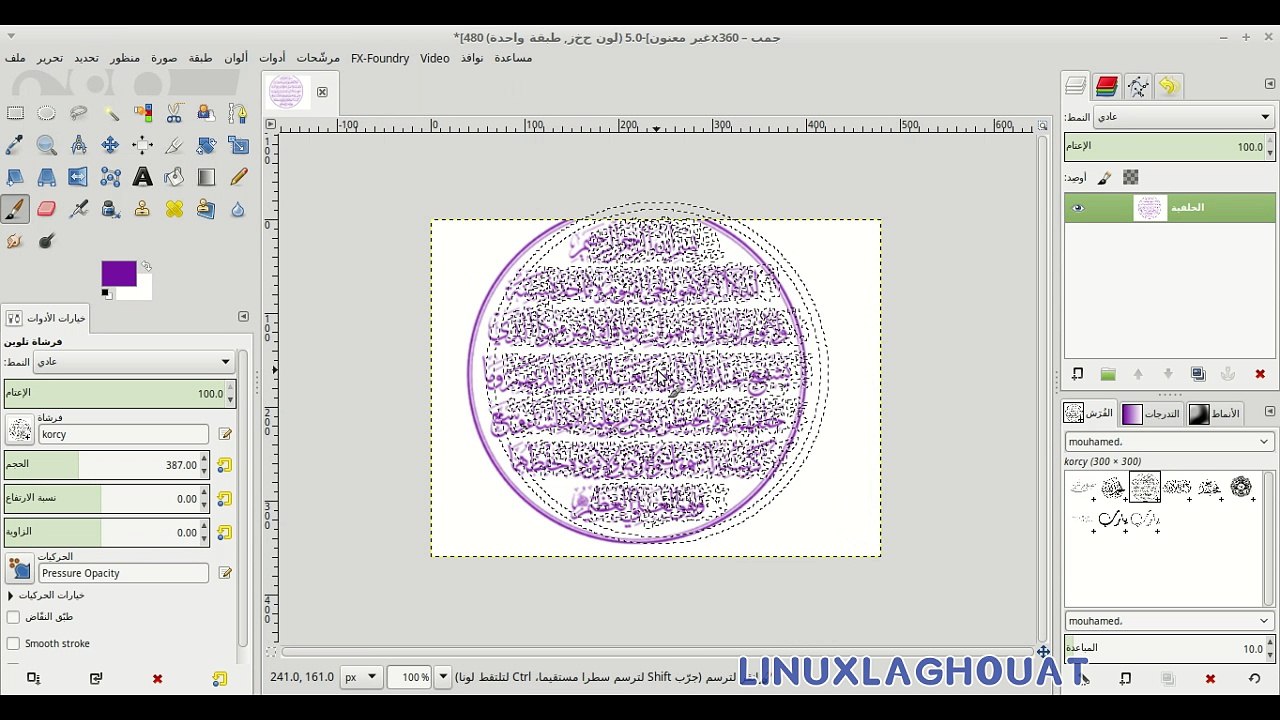Viewport: 1280px width, 720px height.
Task: Select the Ellipse Select tool
Action: tap(47, 113)
